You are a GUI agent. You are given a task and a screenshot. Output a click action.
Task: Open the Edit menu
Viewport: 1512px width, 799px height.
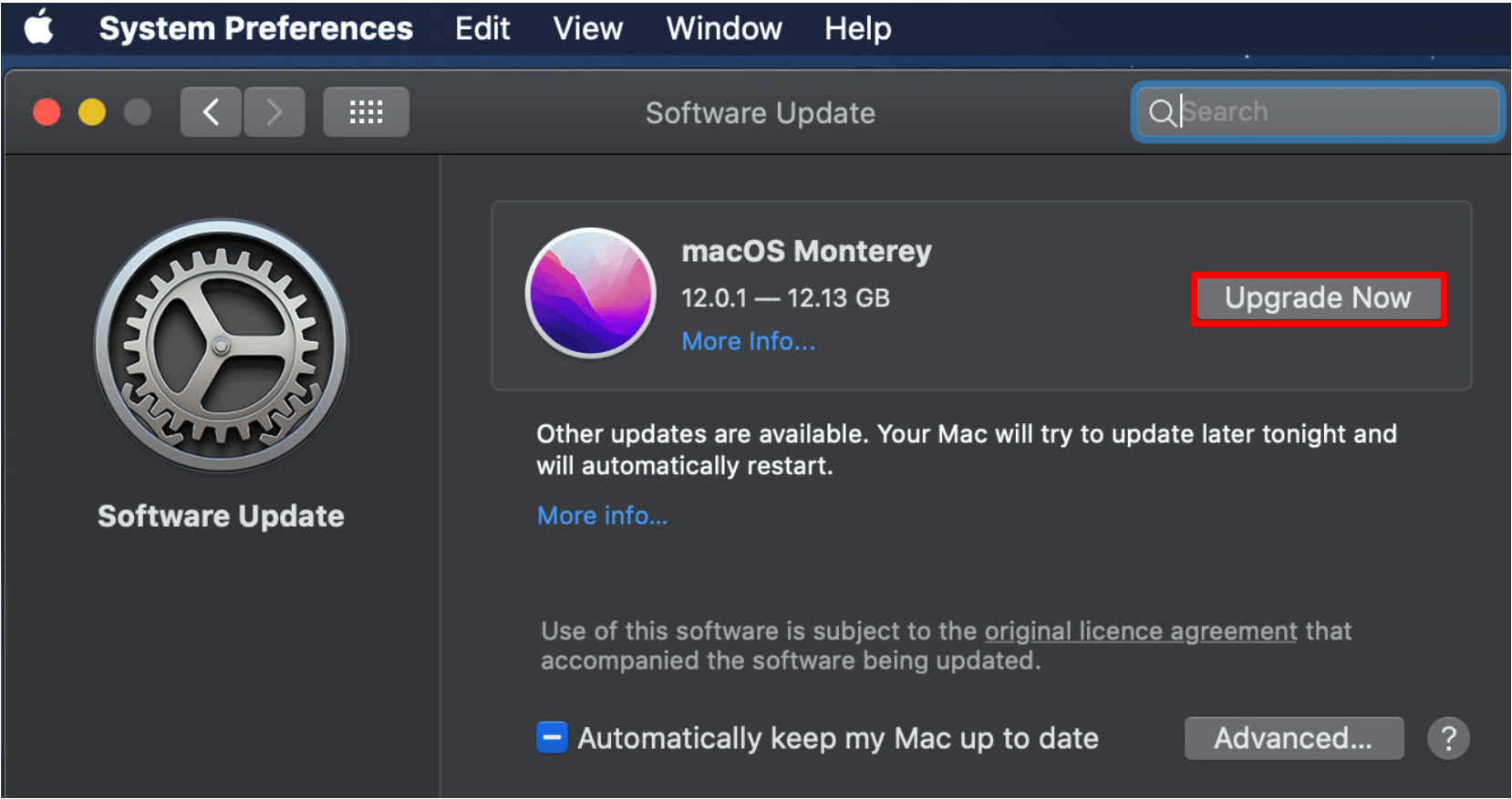[x=482, y=28]
